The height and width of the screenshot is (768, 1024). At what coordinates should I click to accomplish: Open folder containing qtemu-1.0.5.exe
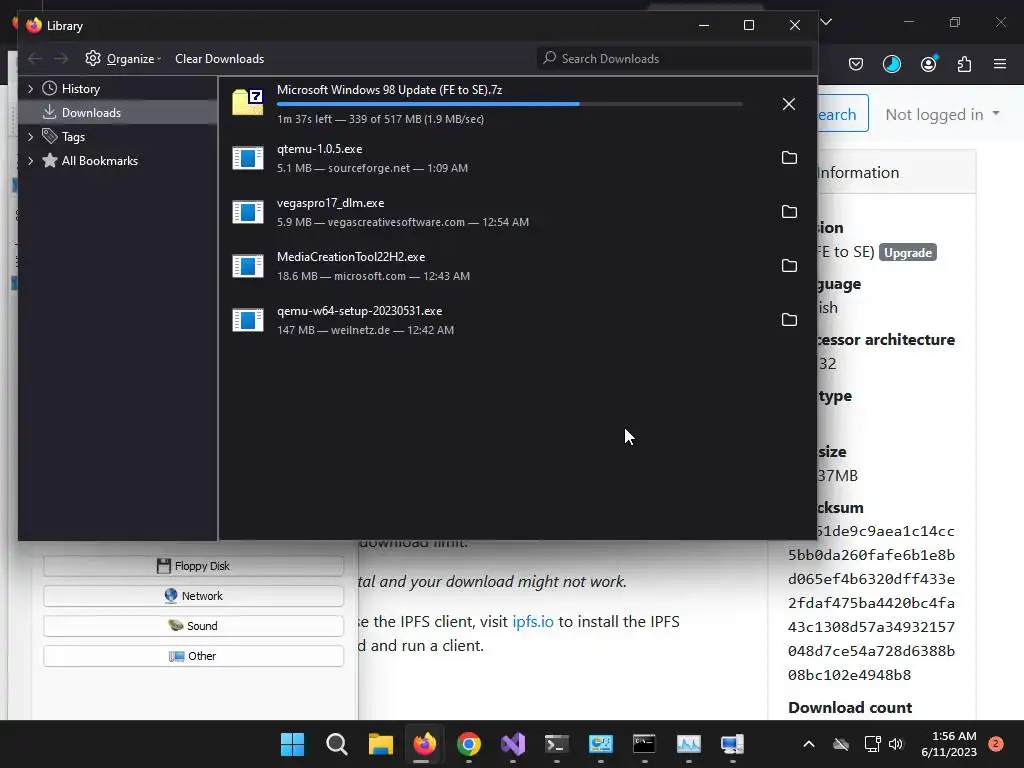coord(789,157)
